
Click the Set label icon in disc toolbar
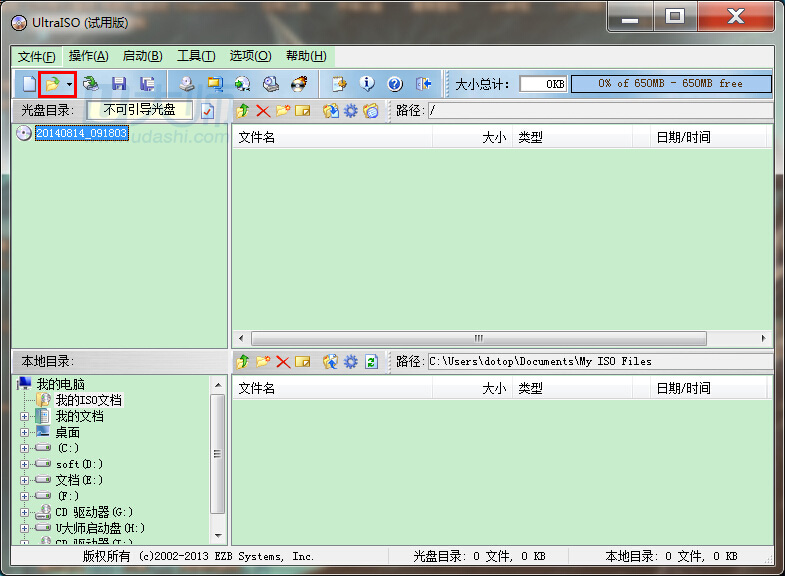tap(370, 111)
